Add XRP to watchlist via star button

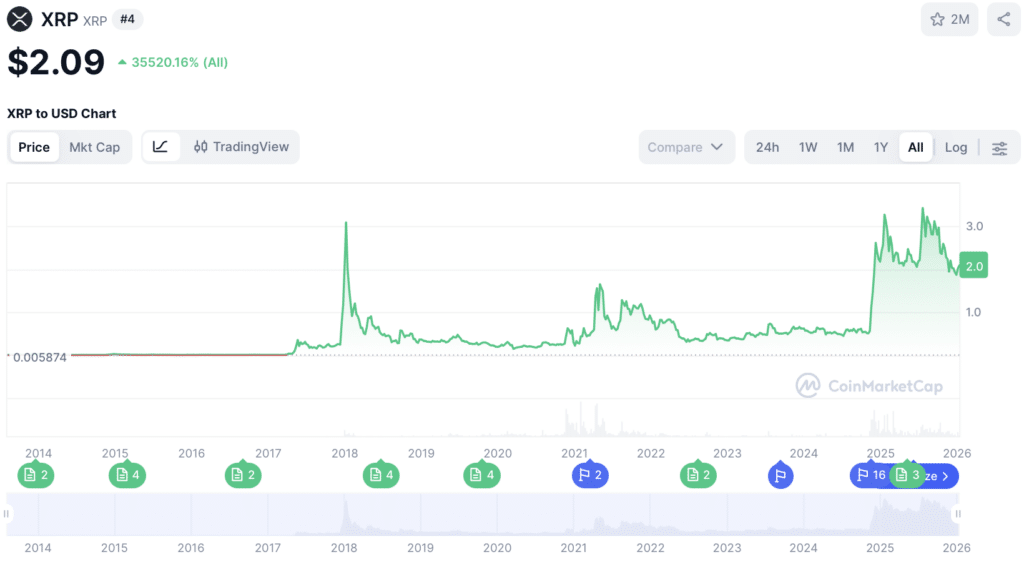click(950, 20)
